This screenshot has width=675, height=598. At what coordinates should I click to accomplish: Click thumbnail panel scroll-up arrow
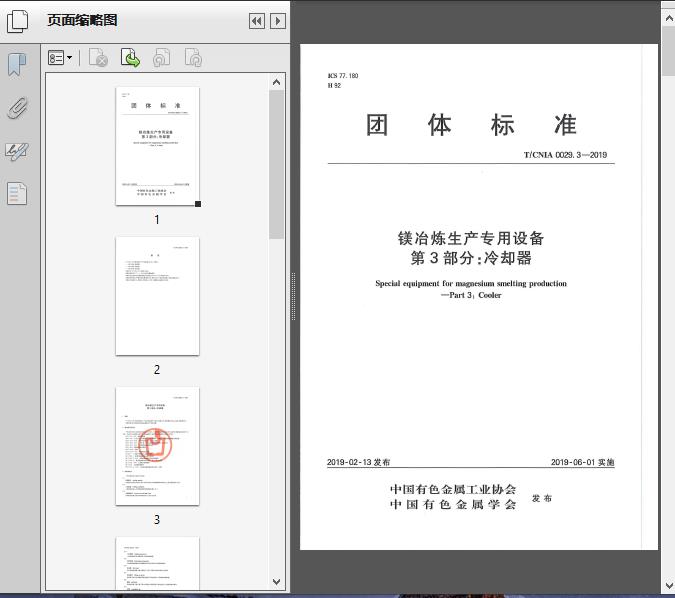coord(276,82)
